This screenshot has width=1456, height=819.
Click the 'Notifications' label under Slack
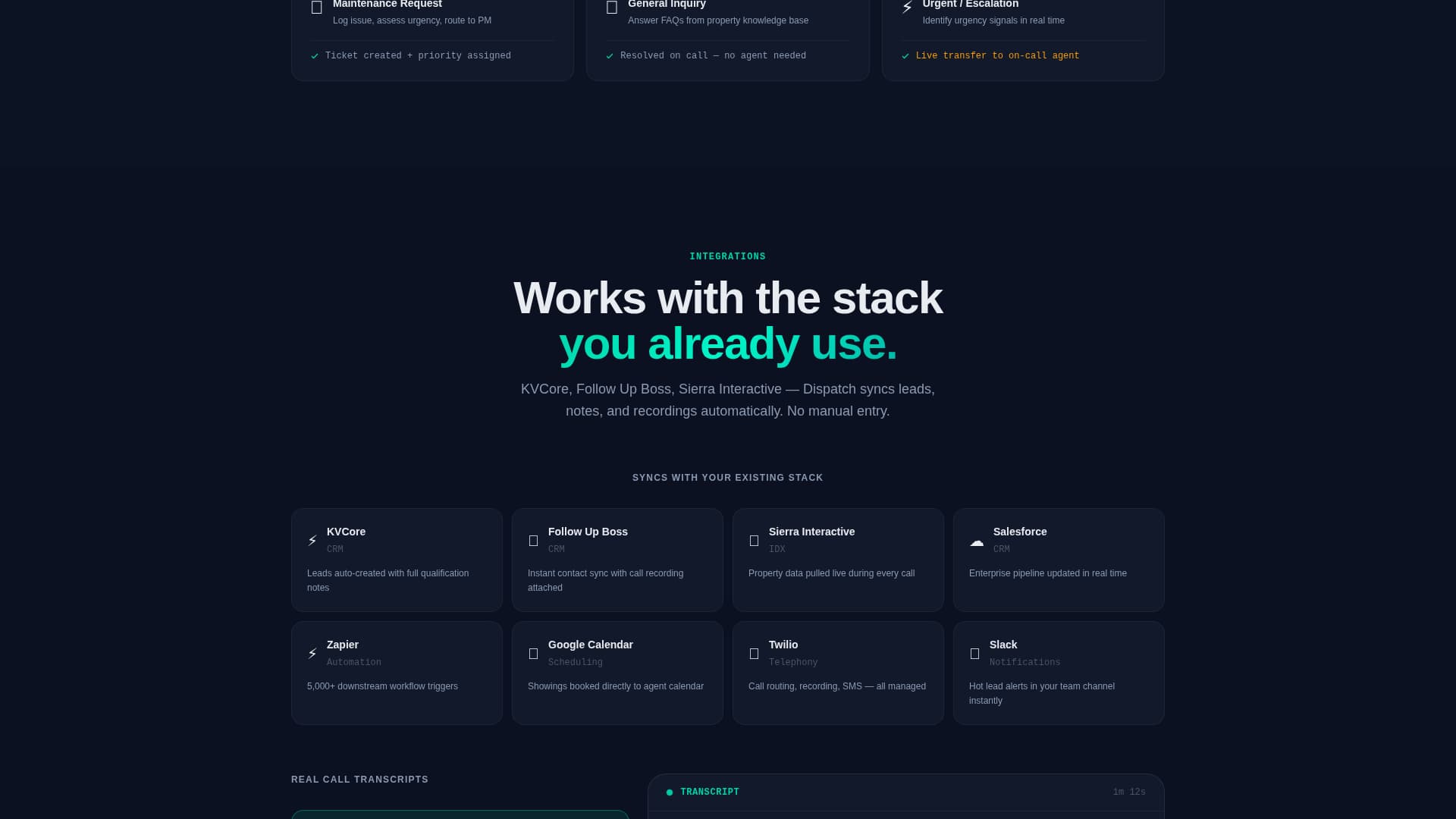click(x=1025, y=662)
